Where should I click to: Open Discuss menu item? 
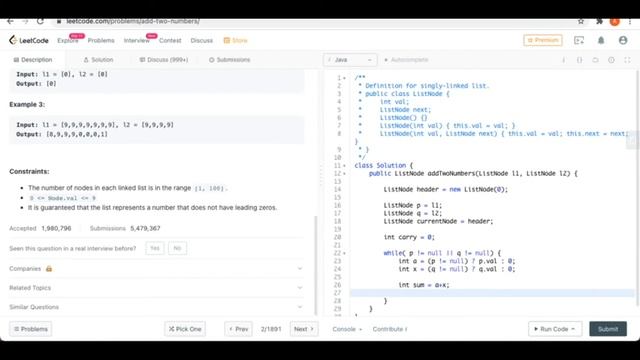[202, 40]
